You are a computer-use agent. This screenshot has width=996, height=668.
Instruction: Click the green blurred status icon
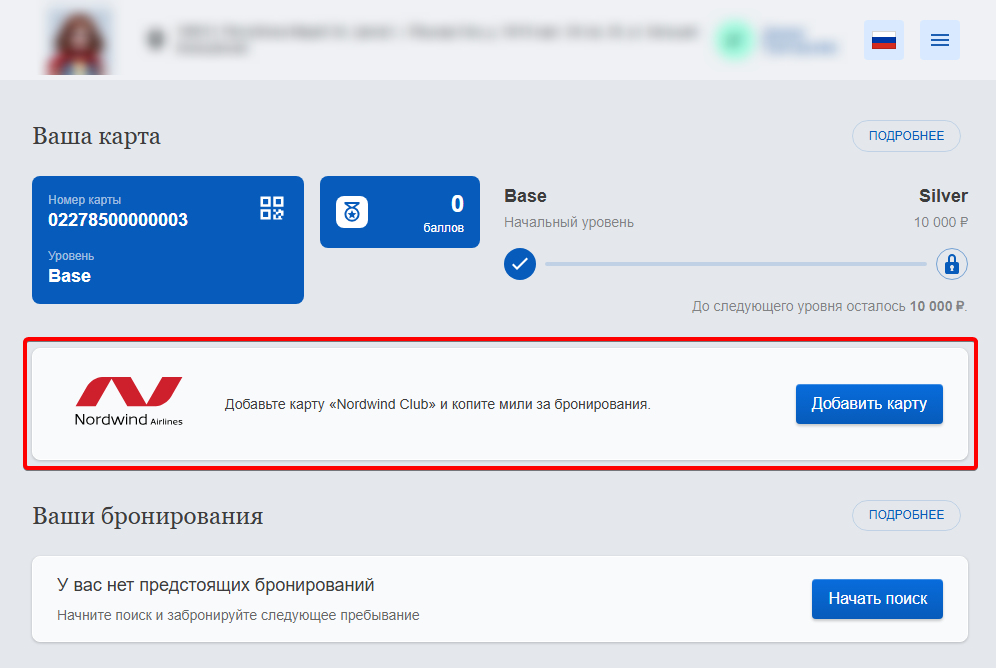(734, 40)
